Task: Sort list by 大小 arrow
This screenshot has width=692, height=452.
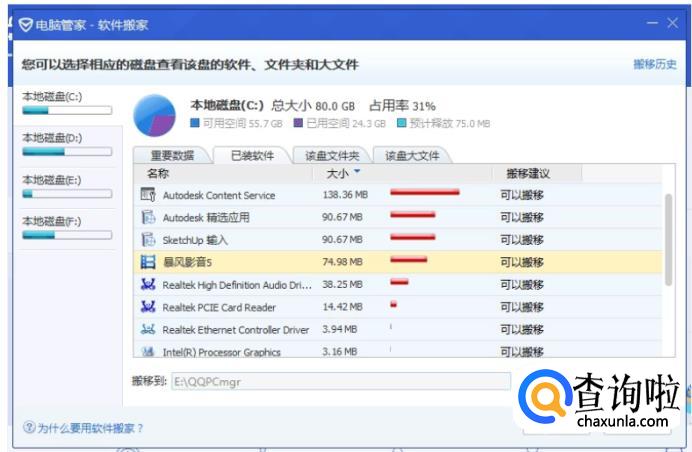Action: [x=357, y=171]
